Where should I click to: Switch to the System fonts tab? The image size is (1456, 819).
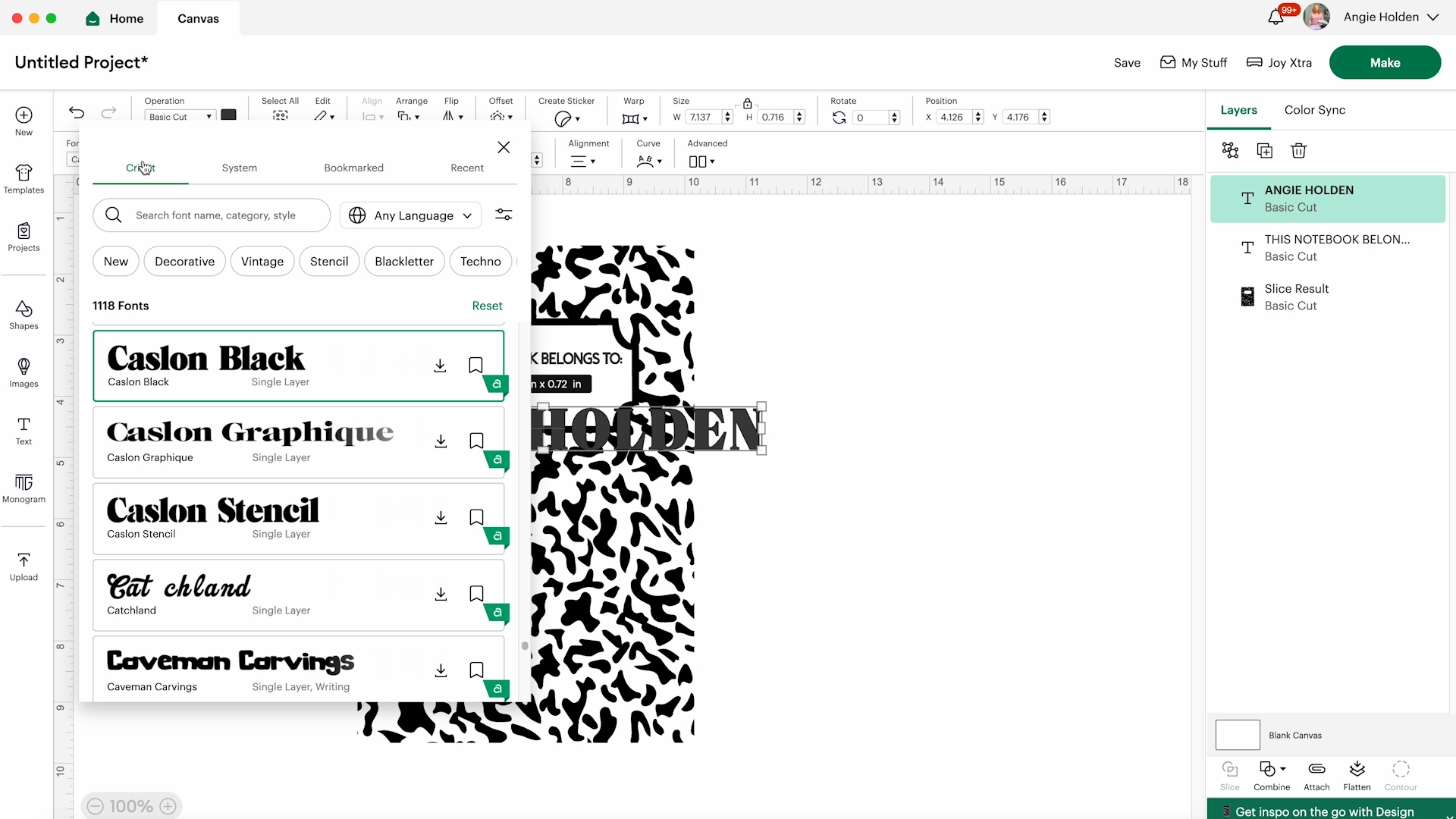pyautogui.click(x=240, y=168)
